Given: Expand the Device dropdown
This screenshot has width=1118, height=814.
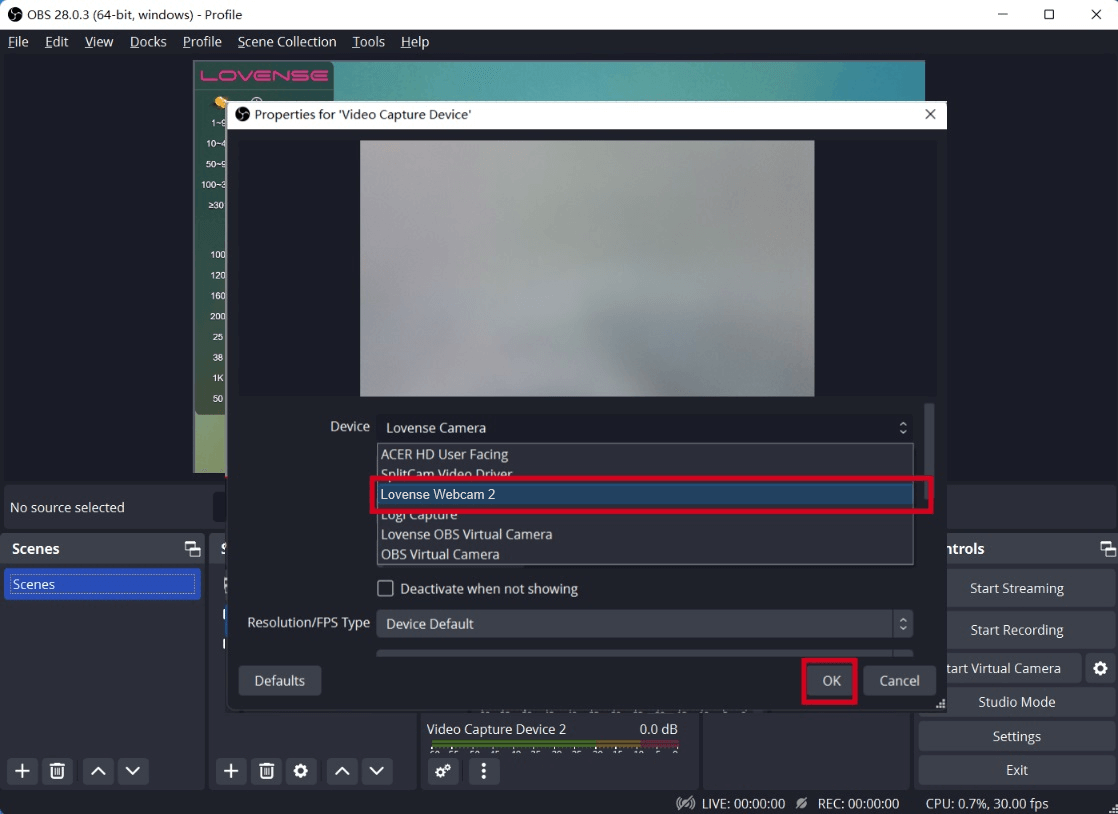Looking at the screenshot, I should pos(644,428).
